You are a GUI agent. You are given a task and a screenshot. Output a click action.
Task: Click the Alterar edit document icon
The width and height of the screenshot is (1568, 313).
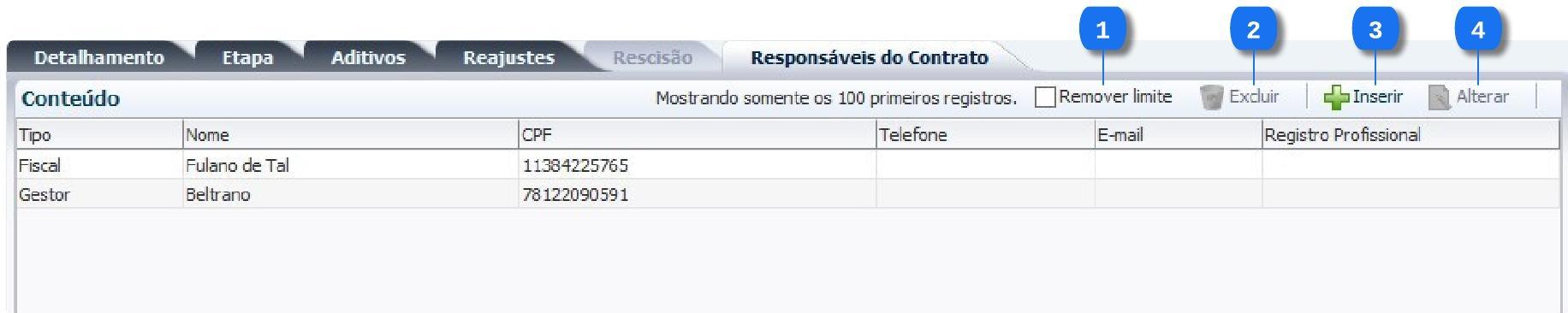pos(1440,97)
